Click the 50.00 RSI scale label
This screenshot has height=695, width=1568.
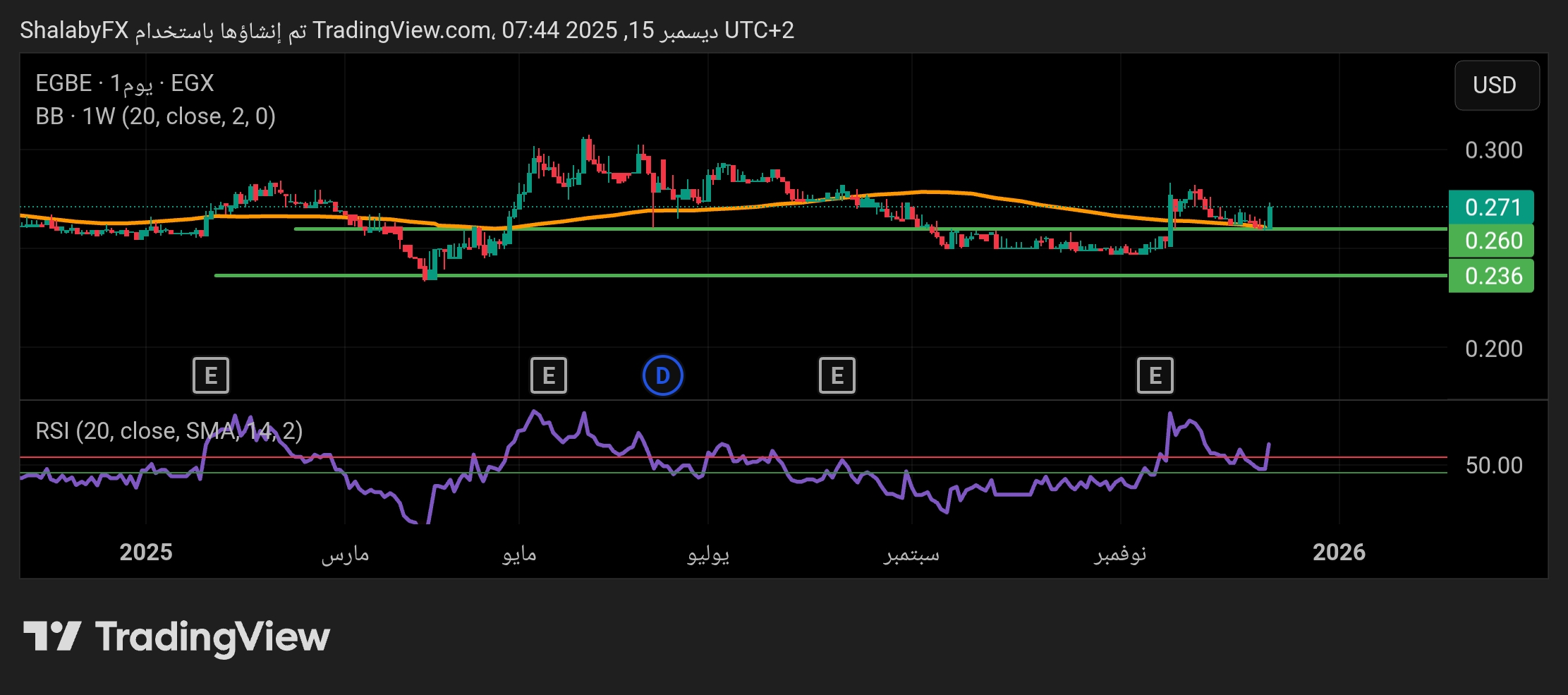click(x=1493, y=466)
